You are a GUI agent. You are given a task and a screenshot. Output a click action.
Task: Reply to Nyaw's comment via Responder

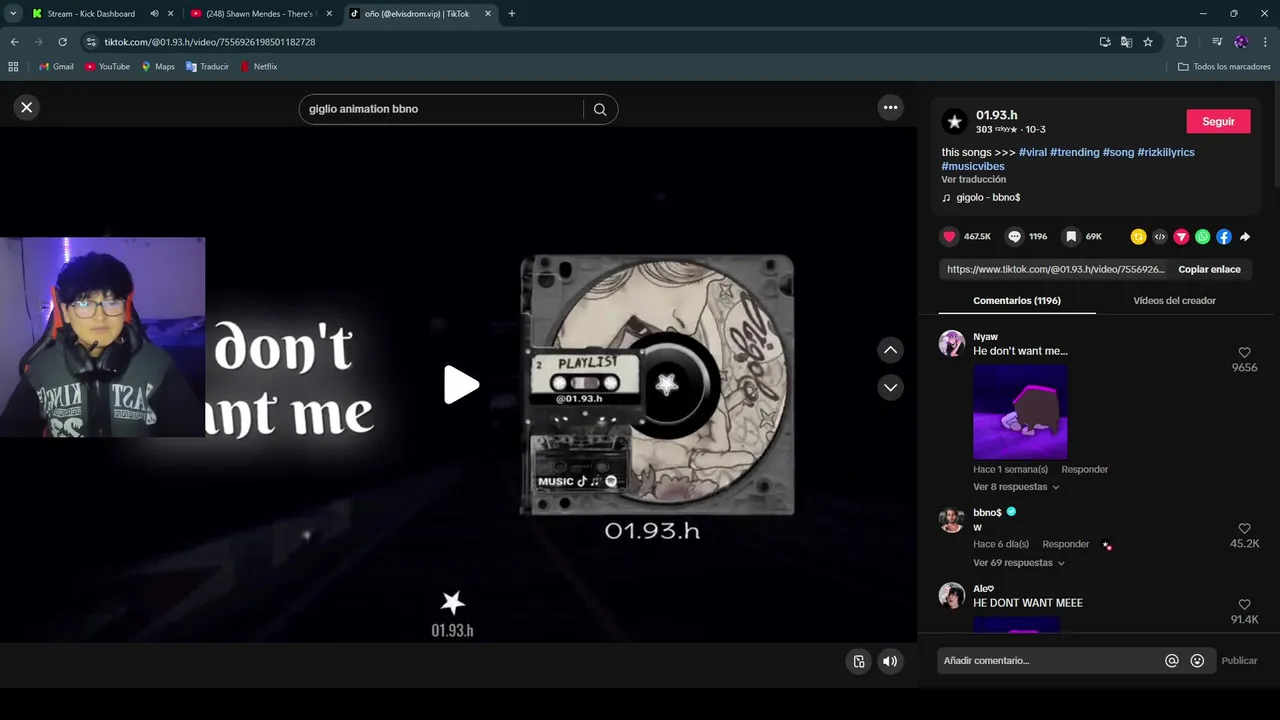[1084, 469]
